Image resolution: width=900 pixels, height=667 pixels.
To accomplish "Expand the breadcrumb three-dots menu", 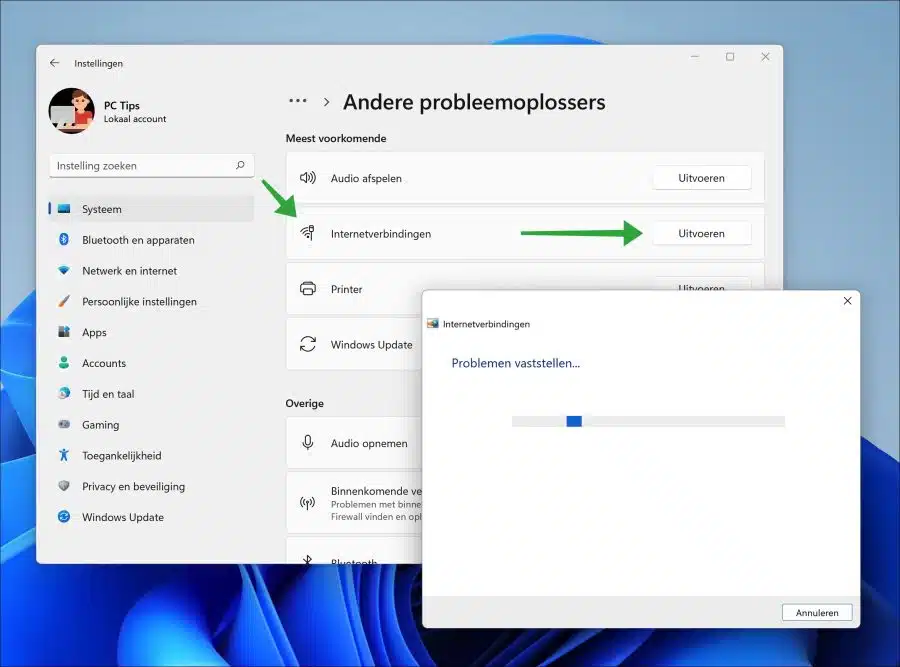I will point(297,101).
